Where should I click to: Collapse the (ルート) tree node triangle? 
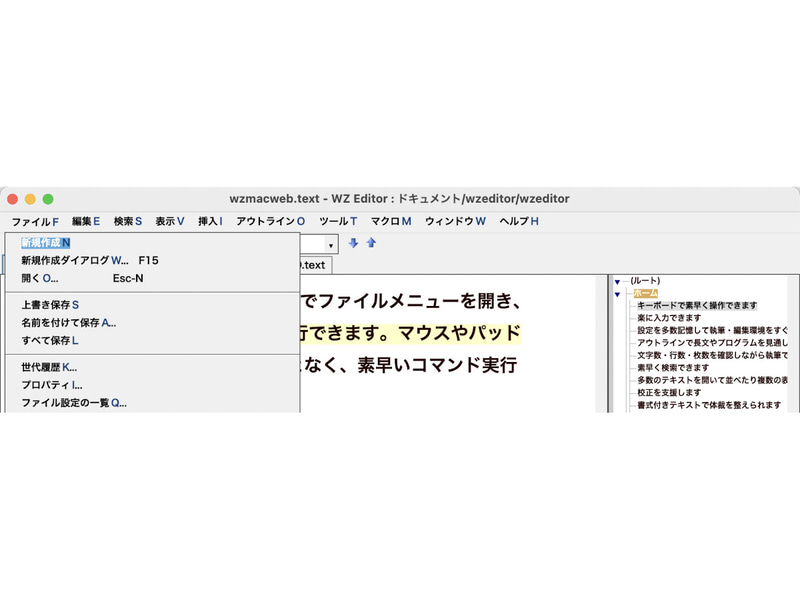(x=617, y=282)
